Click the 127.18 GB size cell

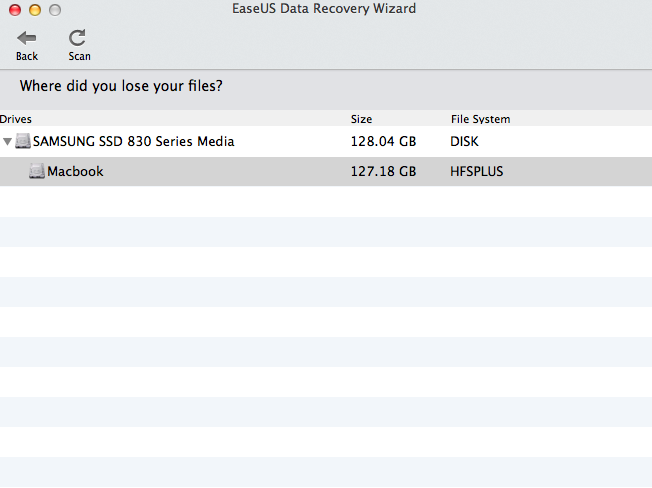point(383,171)
